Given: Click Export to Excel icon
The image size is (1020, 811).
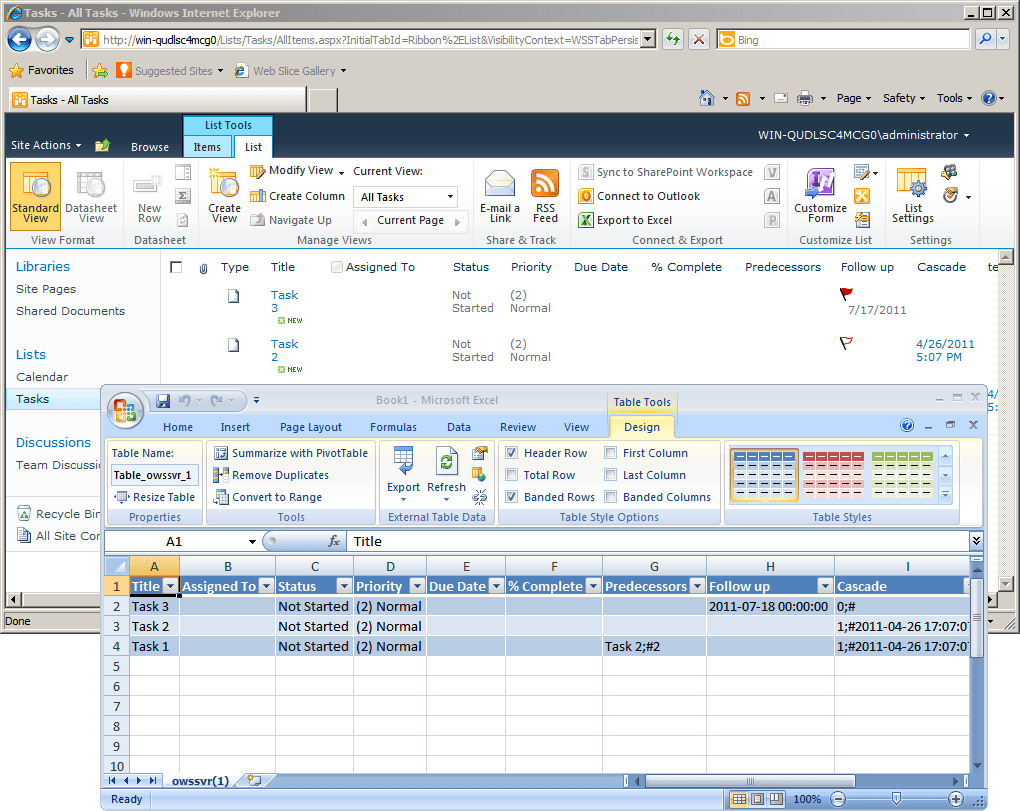Looking at the screenshot, I should click(x=586, y=220).
